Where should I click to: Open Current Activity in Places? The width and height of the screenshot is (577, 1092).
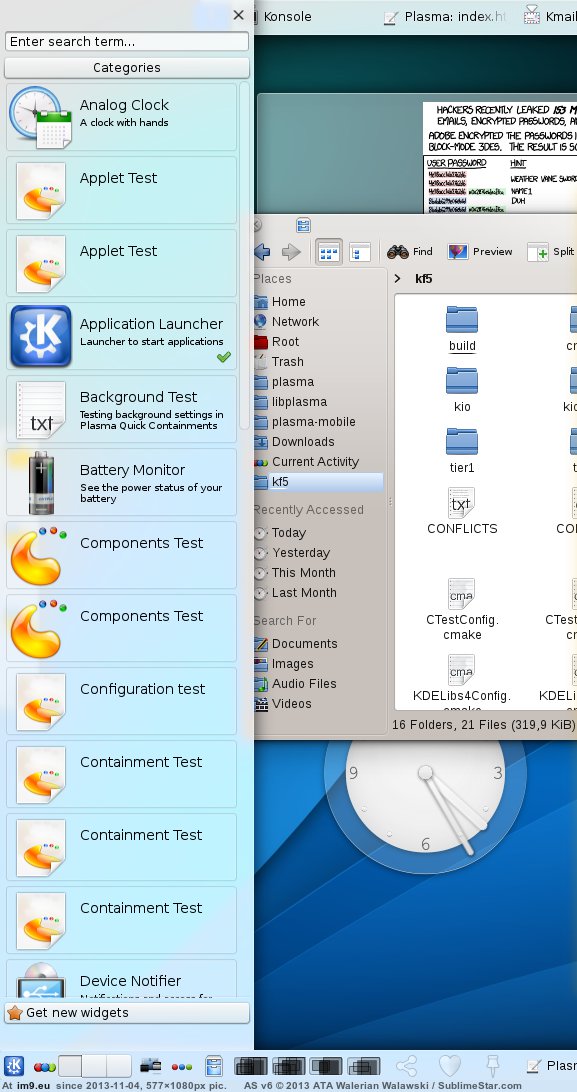317,462
